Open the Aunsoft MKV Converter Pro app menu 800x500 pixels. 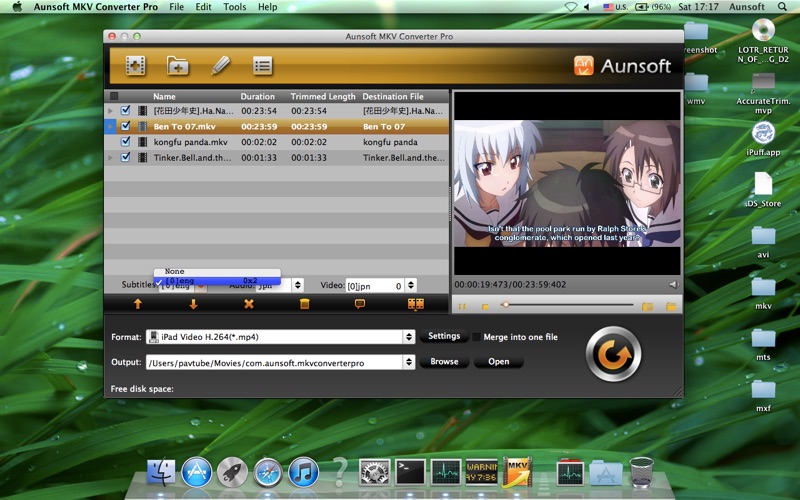(x=95, y=7)
